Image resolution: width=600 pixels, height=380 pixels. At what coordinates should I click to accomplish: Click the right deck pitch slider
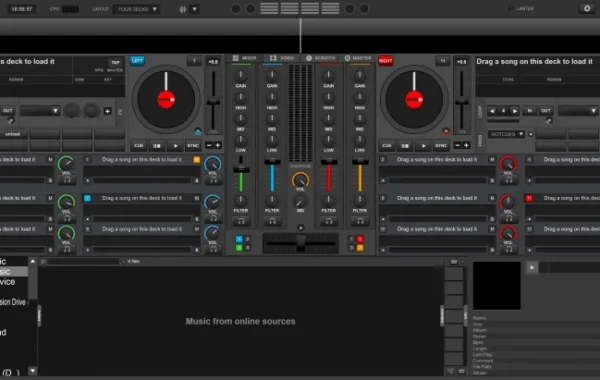pyautogui.click(x=461, y=102)
